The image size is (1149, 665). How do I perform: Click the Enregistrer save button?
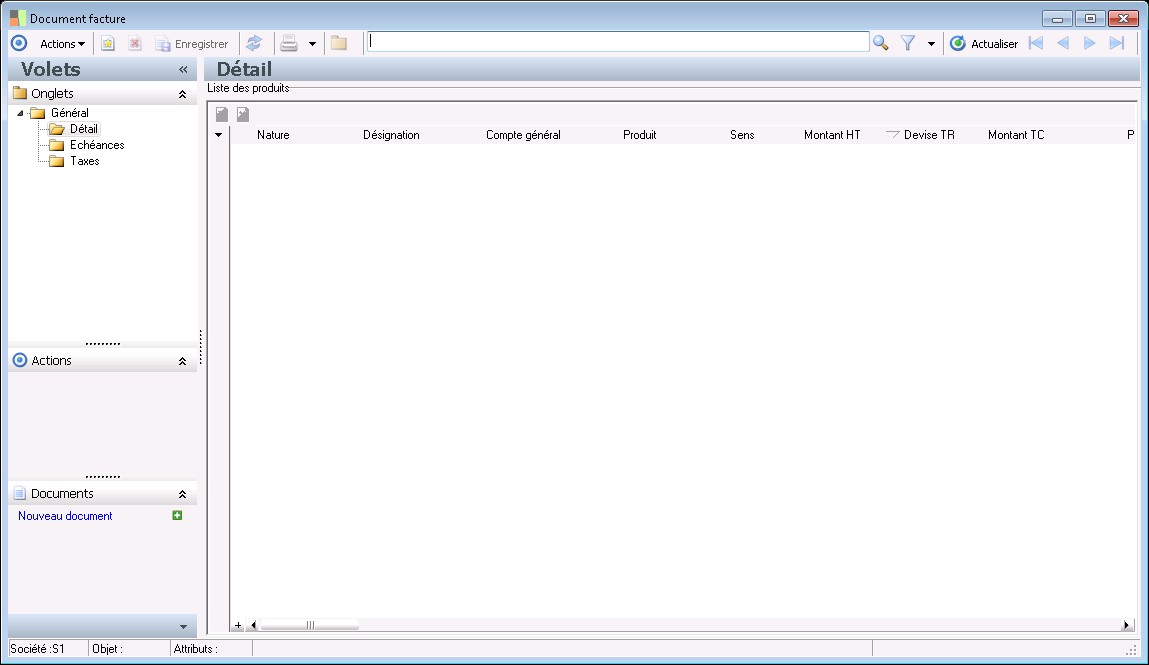(x=191, y=44)
